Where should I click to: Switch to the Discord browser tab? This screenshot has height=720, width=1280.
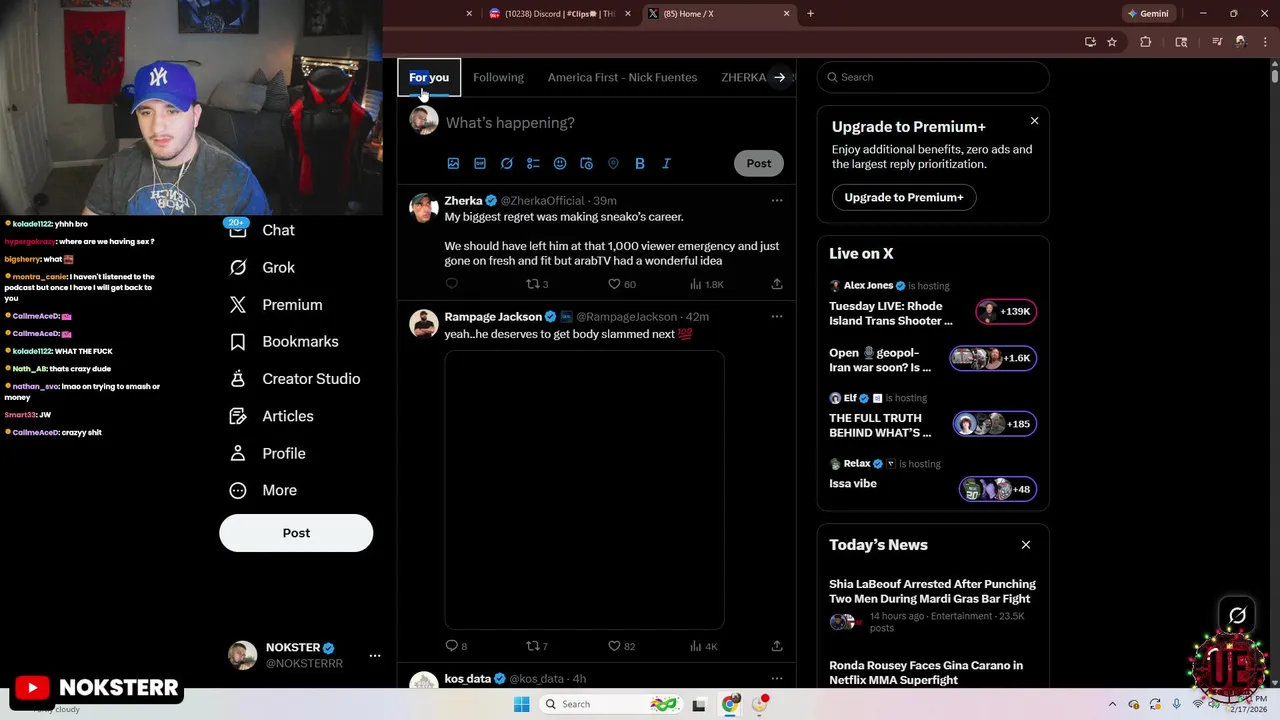click(x=558, y=14)
